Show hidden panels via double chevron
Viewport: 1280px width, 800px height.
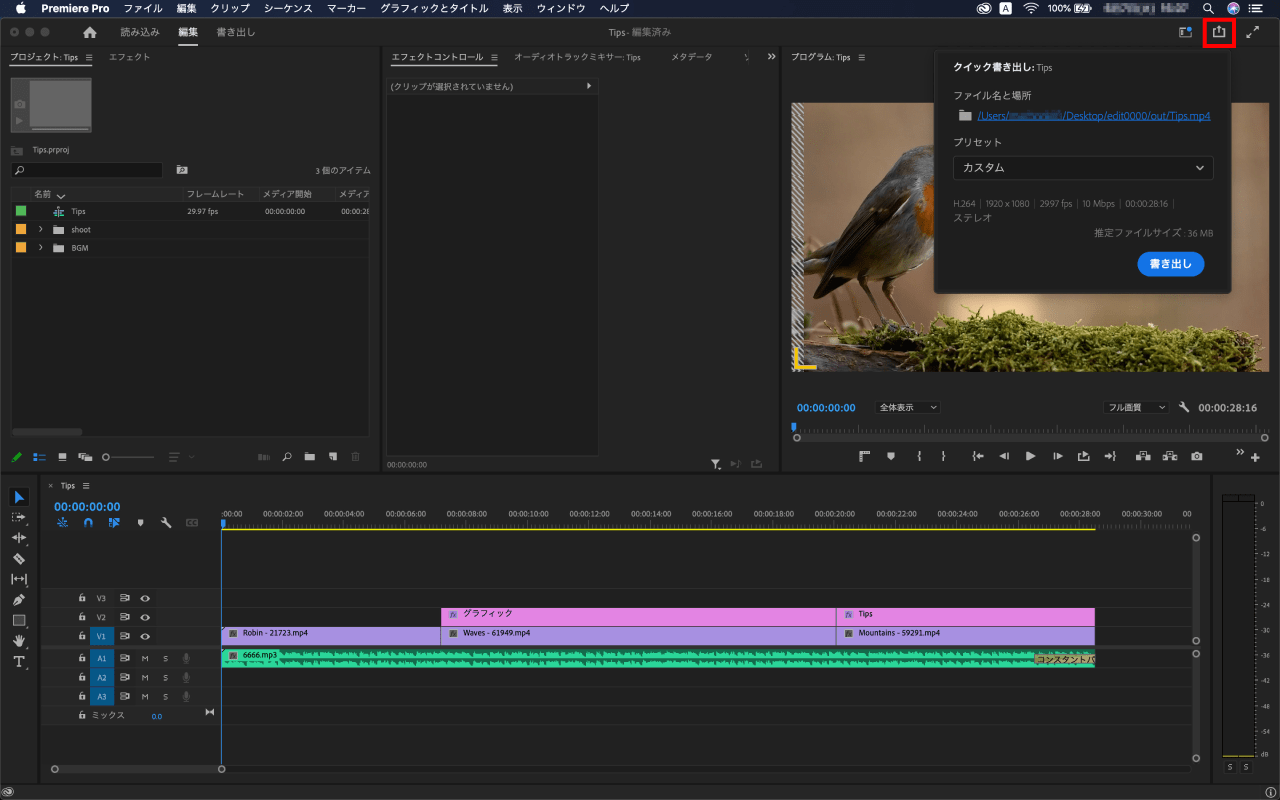click(x=771, y=57)
